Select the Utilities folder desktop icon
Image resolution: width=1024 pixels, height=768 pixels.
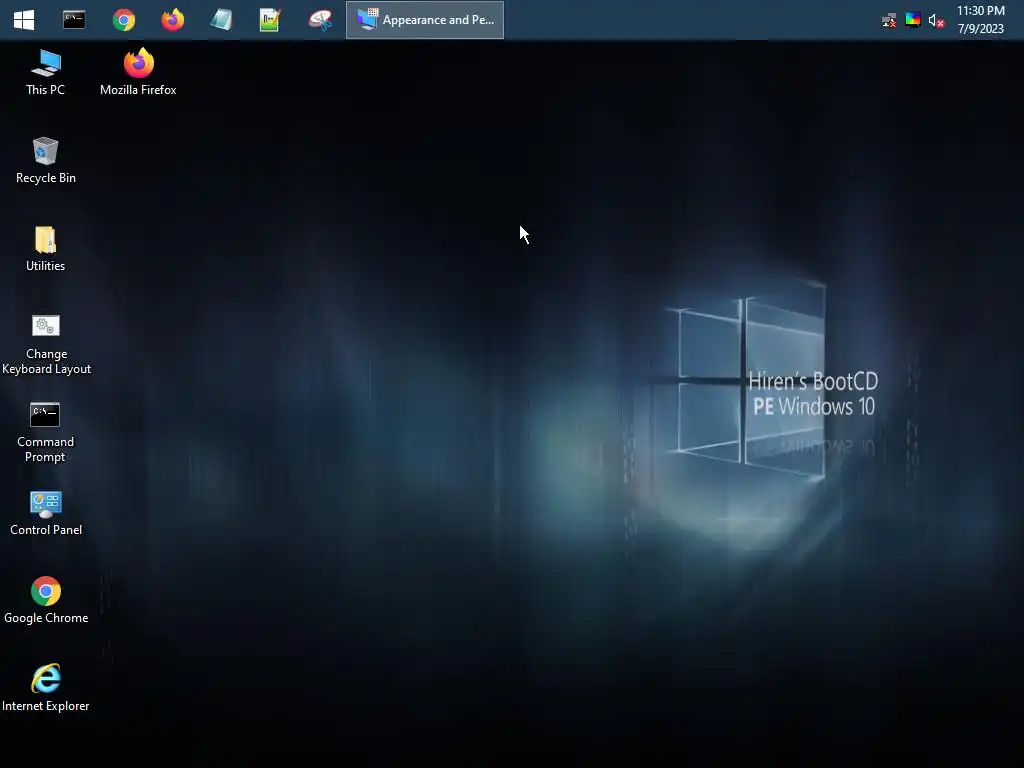(x=46, y=249)
